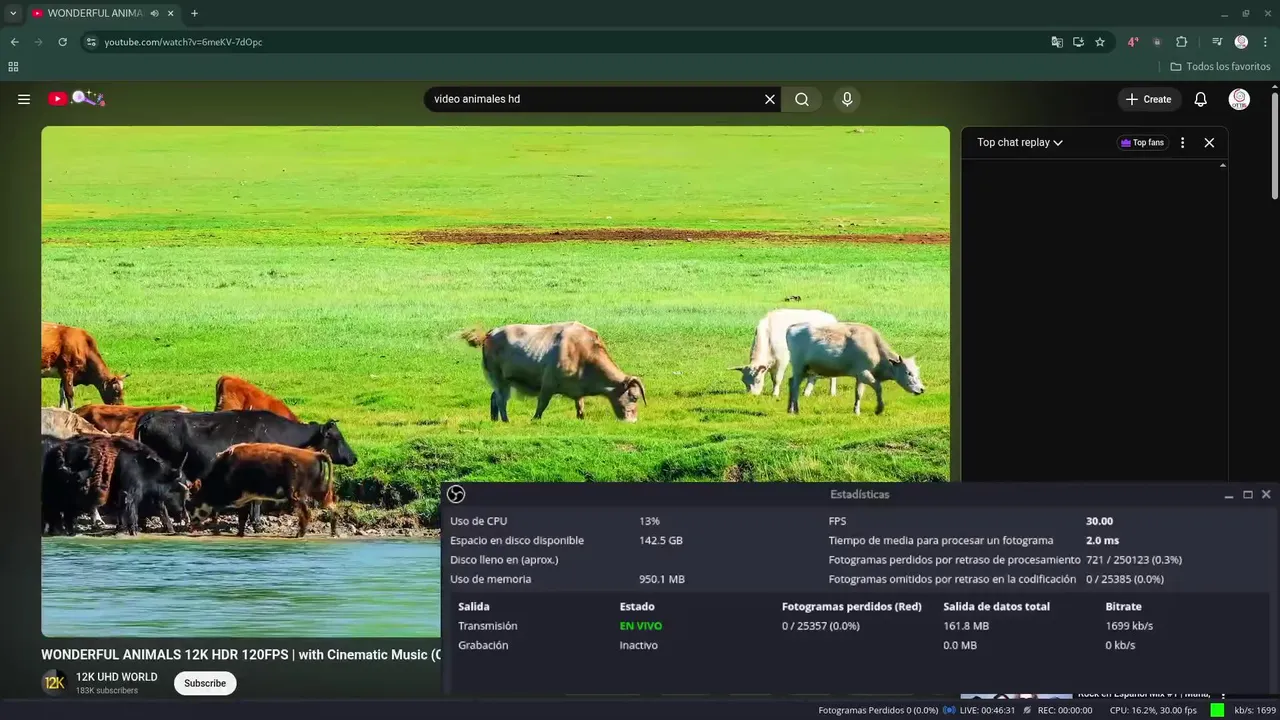1280x720 pixels.
Task: Click the Subscribe button
Action: pyautogui.click(x=205, y=683)
